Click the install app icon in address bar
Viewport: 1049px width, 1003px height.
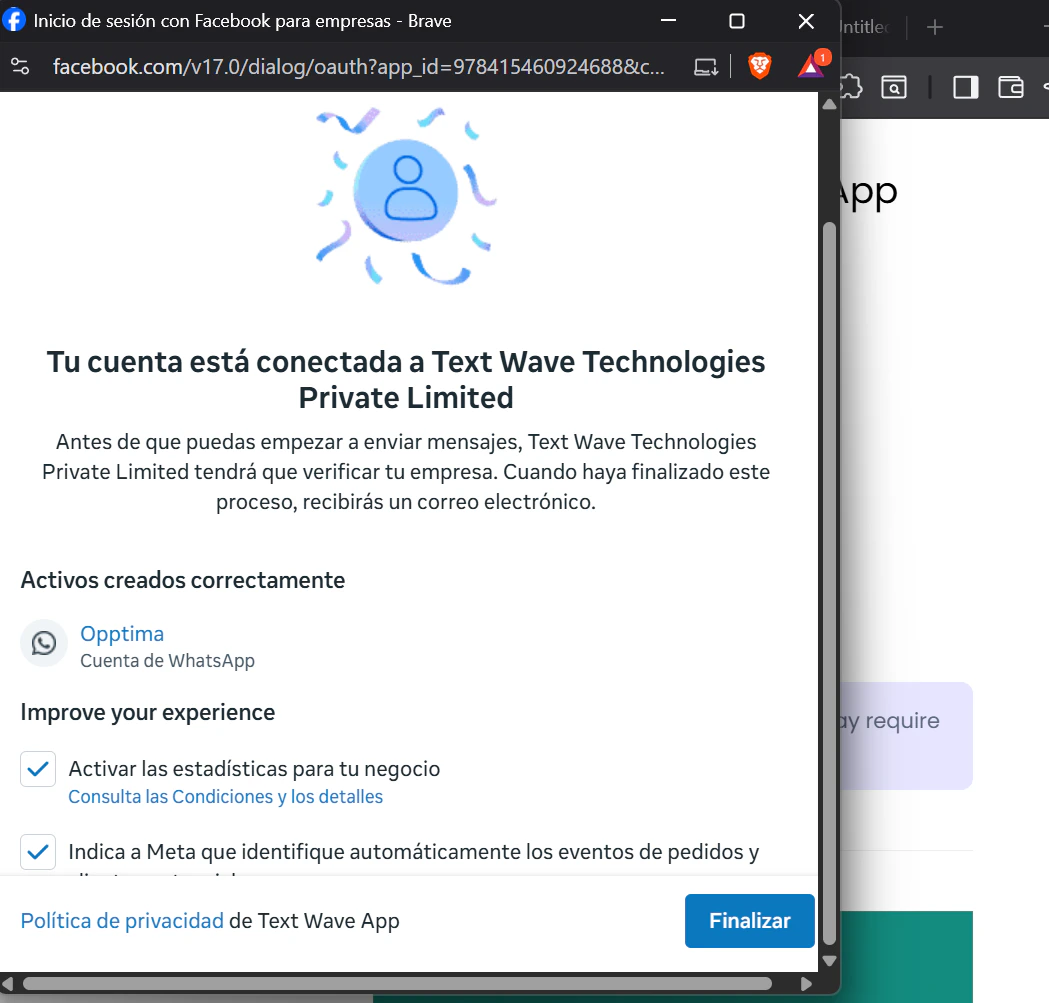[x=706, y=67]
